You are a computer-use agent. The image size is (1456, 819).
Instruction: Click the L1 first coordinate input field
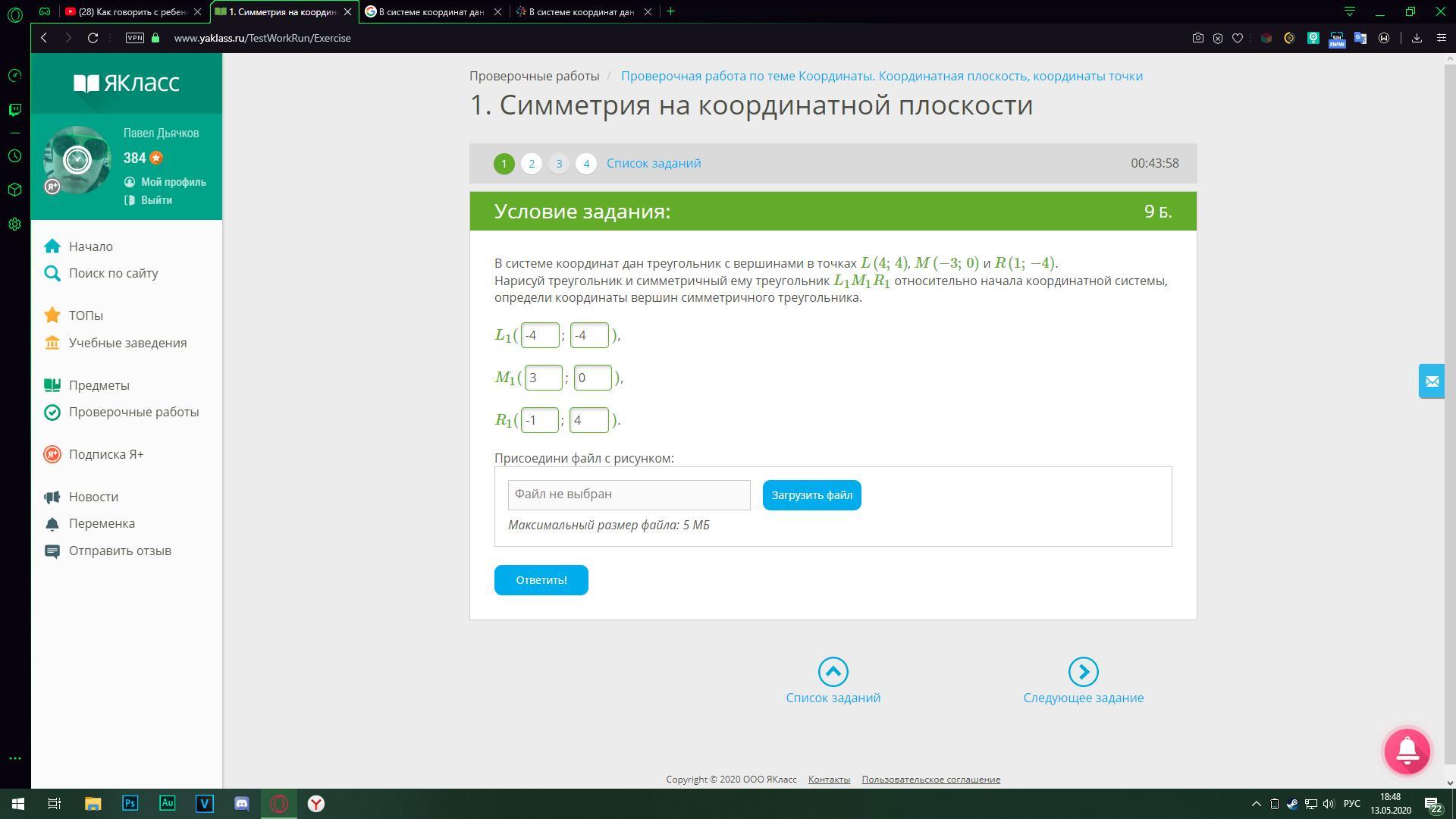[x=540, y=335]
